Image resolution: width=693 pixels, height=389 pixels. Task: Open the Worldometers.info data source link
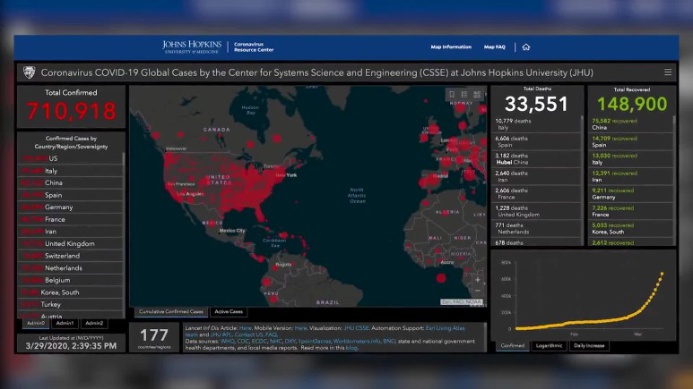click(356, 341)
